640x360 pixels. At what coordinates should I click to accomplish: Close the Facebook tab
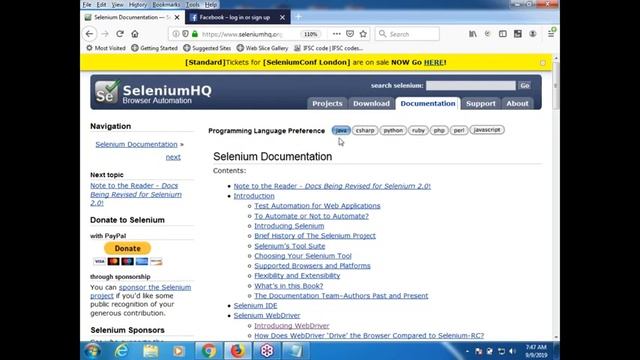coord(282,18)
